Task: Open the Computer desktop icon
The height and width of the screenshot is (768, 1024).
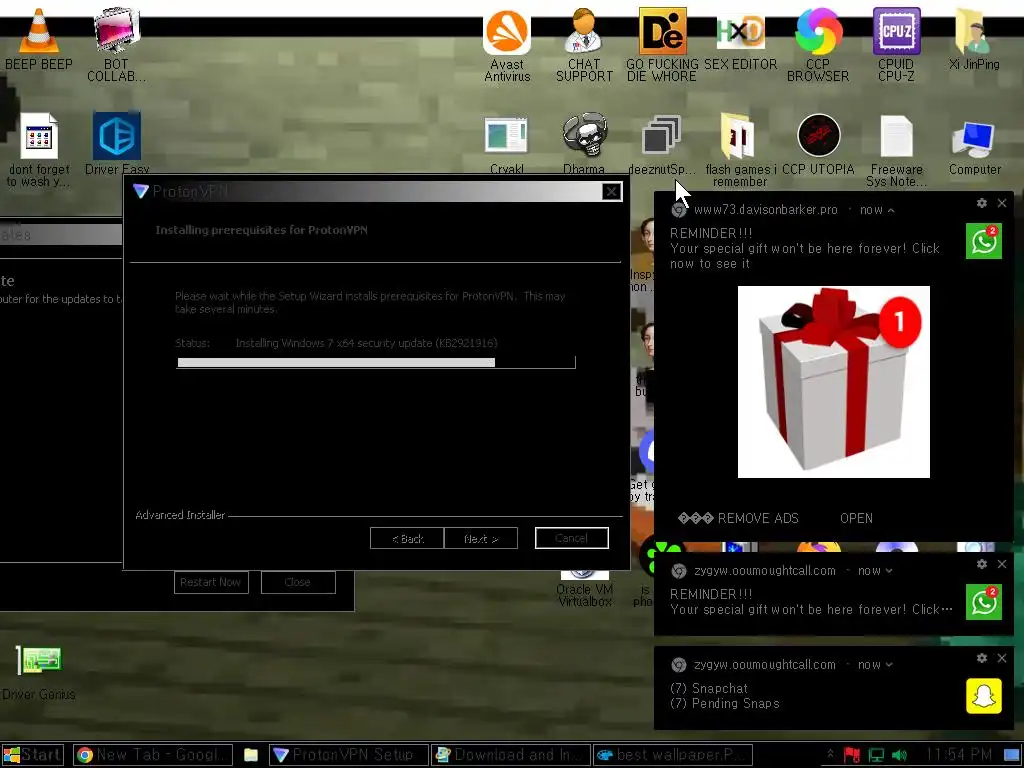Action: tap(974, 138)
